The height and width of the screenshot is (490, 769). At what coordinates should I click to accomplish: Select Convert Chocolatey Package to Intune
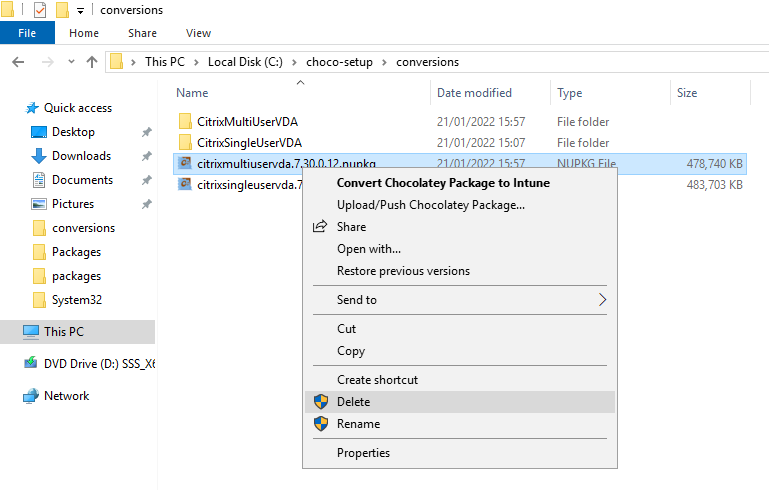[x=443, y=183]
